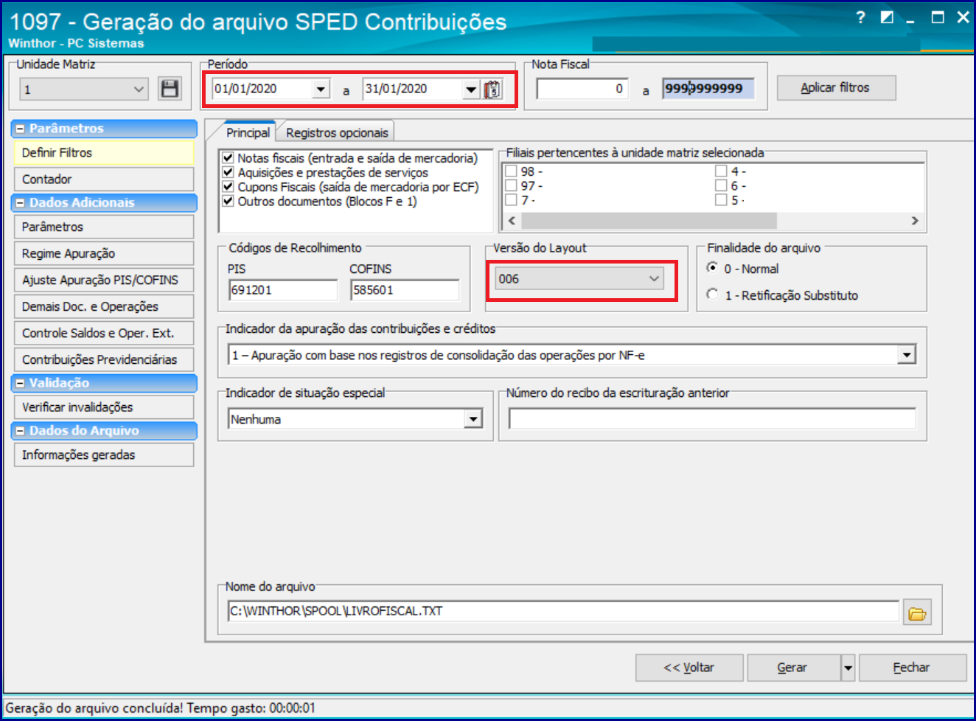Toggle Aquisições e prestações de serviços checkbox

[228, 172]
